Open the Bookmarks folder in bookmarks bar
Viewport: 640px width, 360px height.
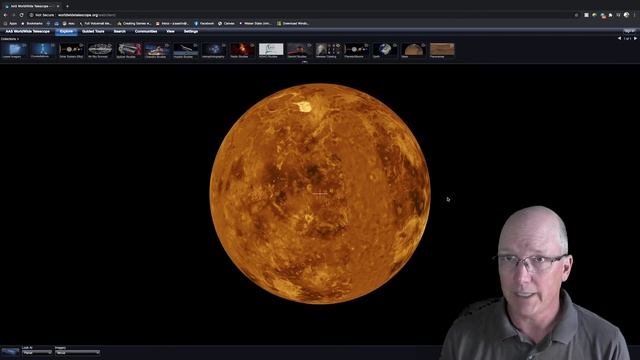point(32,24)
